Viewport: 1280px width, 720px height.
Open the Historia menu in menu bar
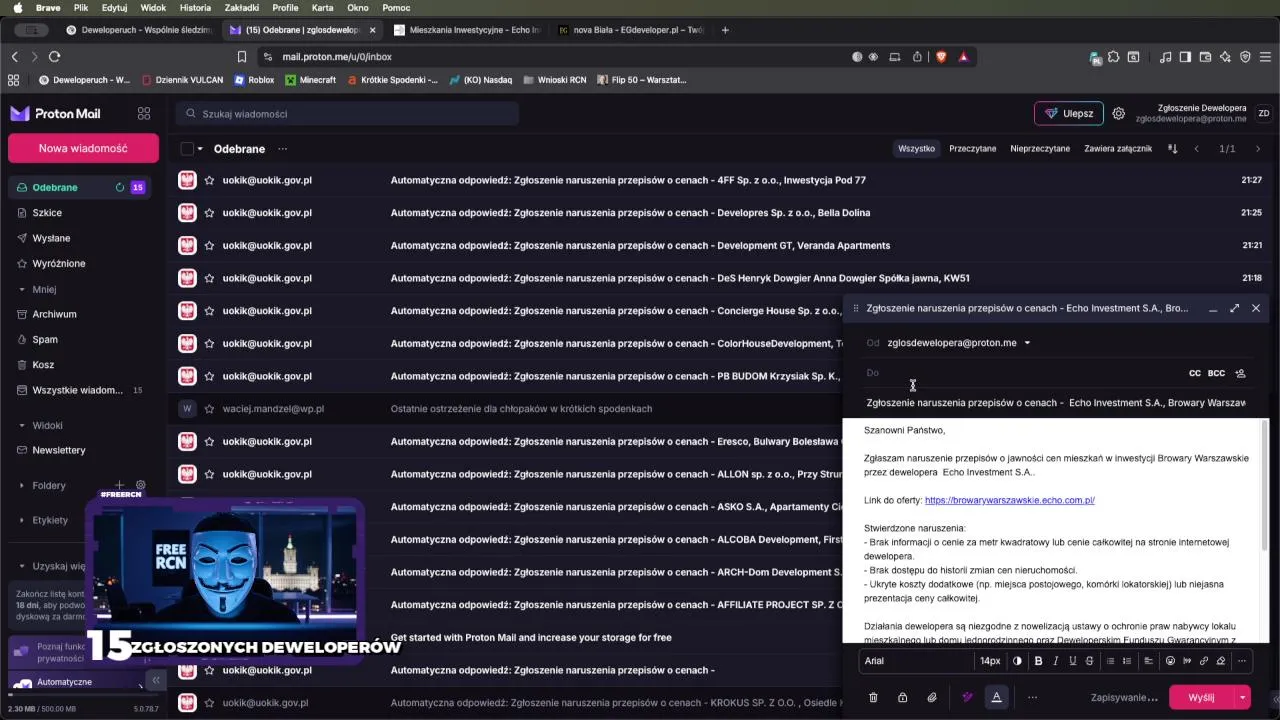[x=195, y=8]
